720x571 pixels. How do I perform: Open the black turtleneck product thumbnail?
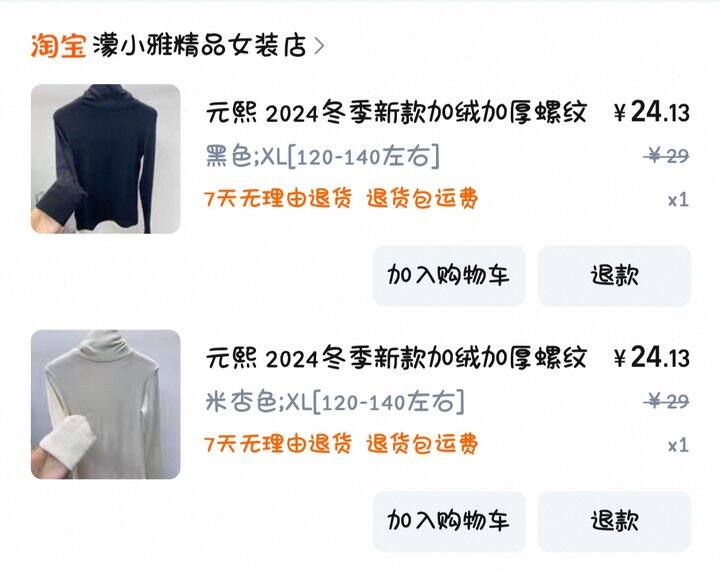point(106,159)
